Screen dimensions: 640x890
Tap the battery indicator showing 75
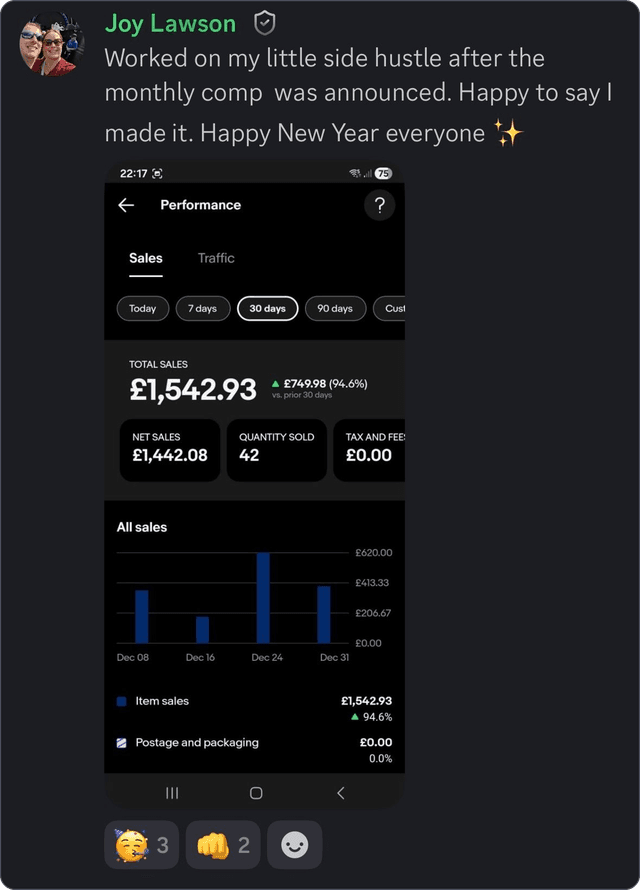(384, 171)
